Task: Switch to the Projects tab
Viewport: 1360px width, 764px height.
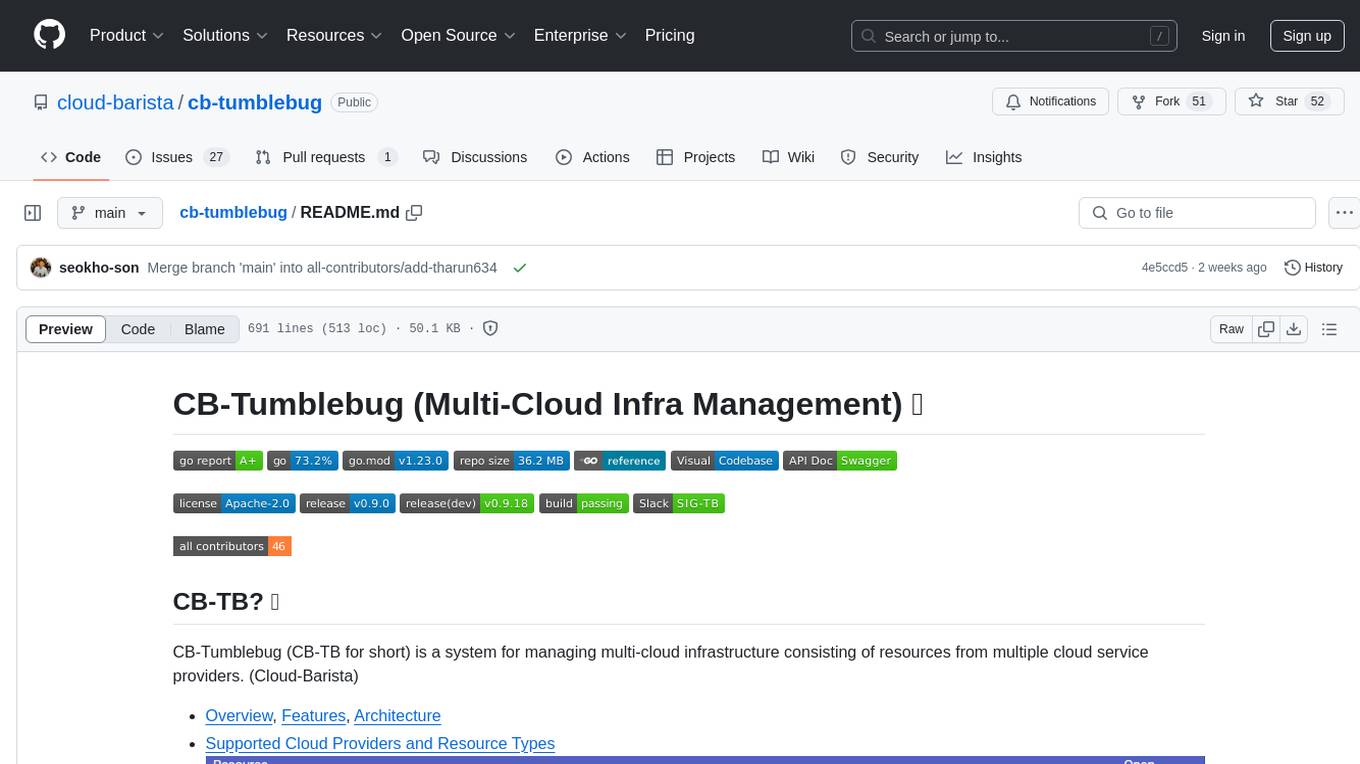Action: (x=696, y=157)
